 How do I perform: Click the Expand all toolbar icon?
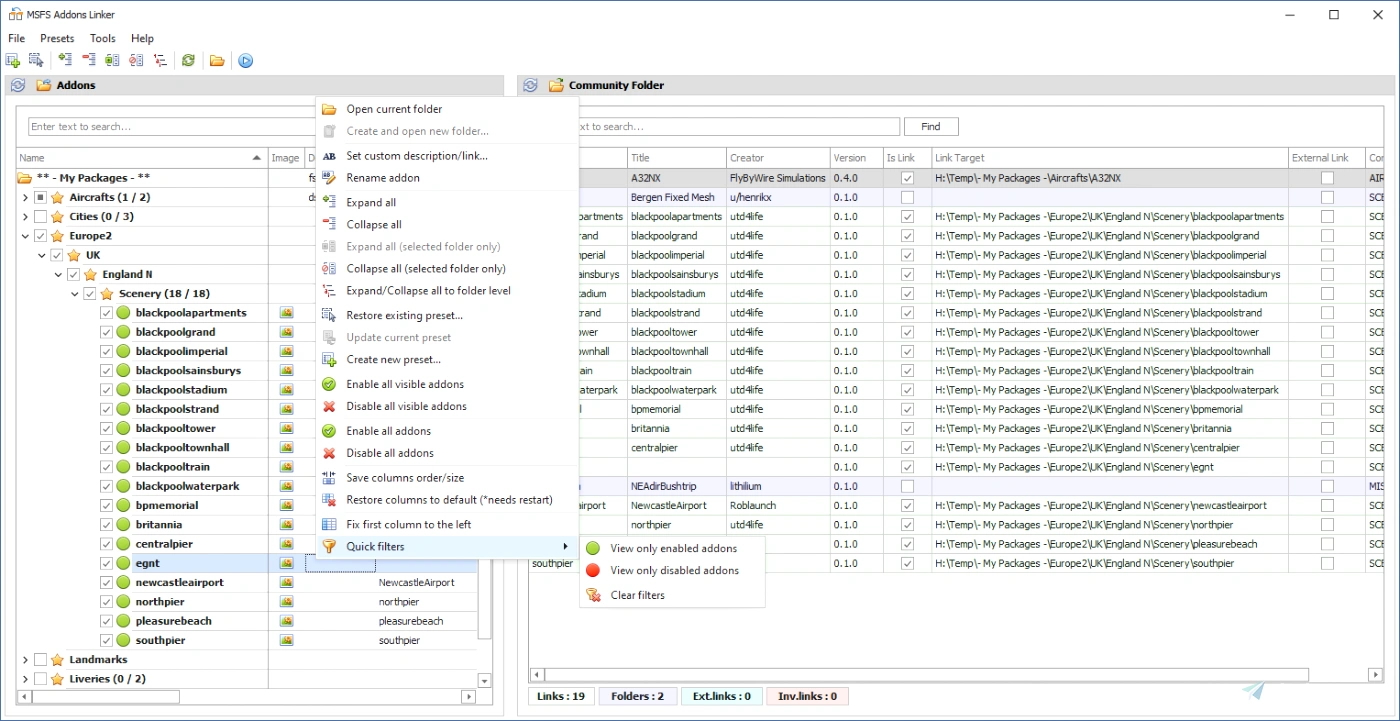[65, 61]
